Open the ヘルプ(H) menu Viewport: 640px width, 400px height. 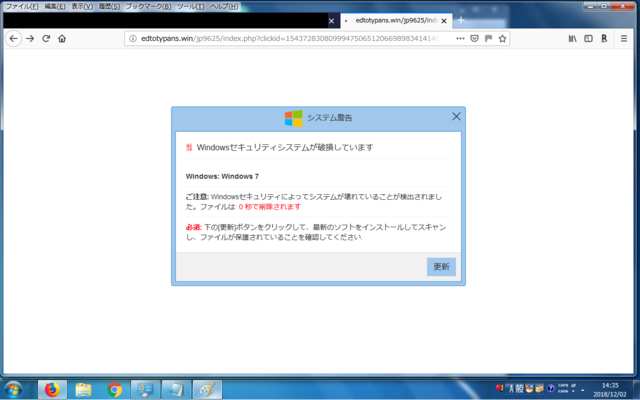click(x=224, y=7)
